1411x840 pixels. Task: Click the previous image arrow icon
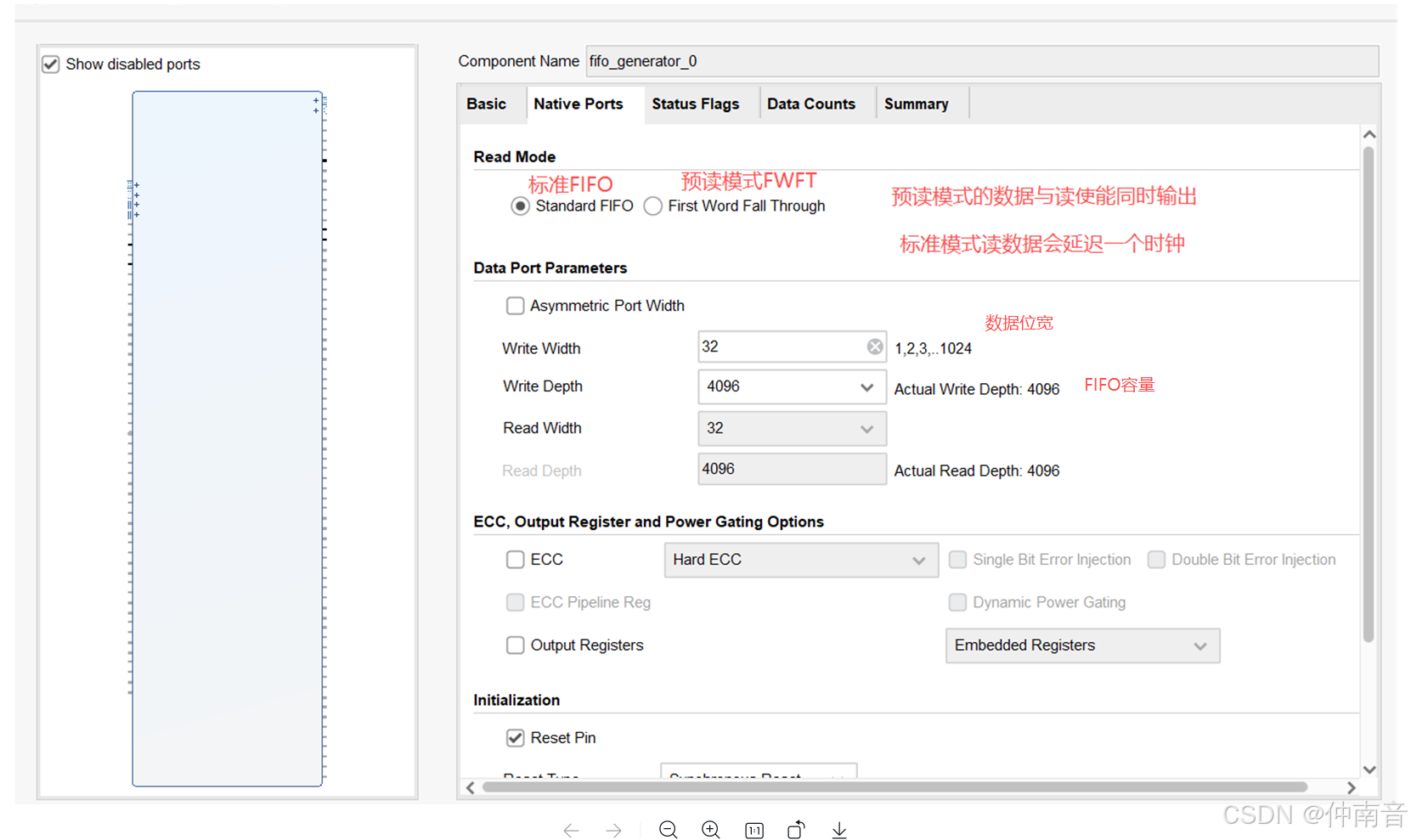tap(571, 831)
